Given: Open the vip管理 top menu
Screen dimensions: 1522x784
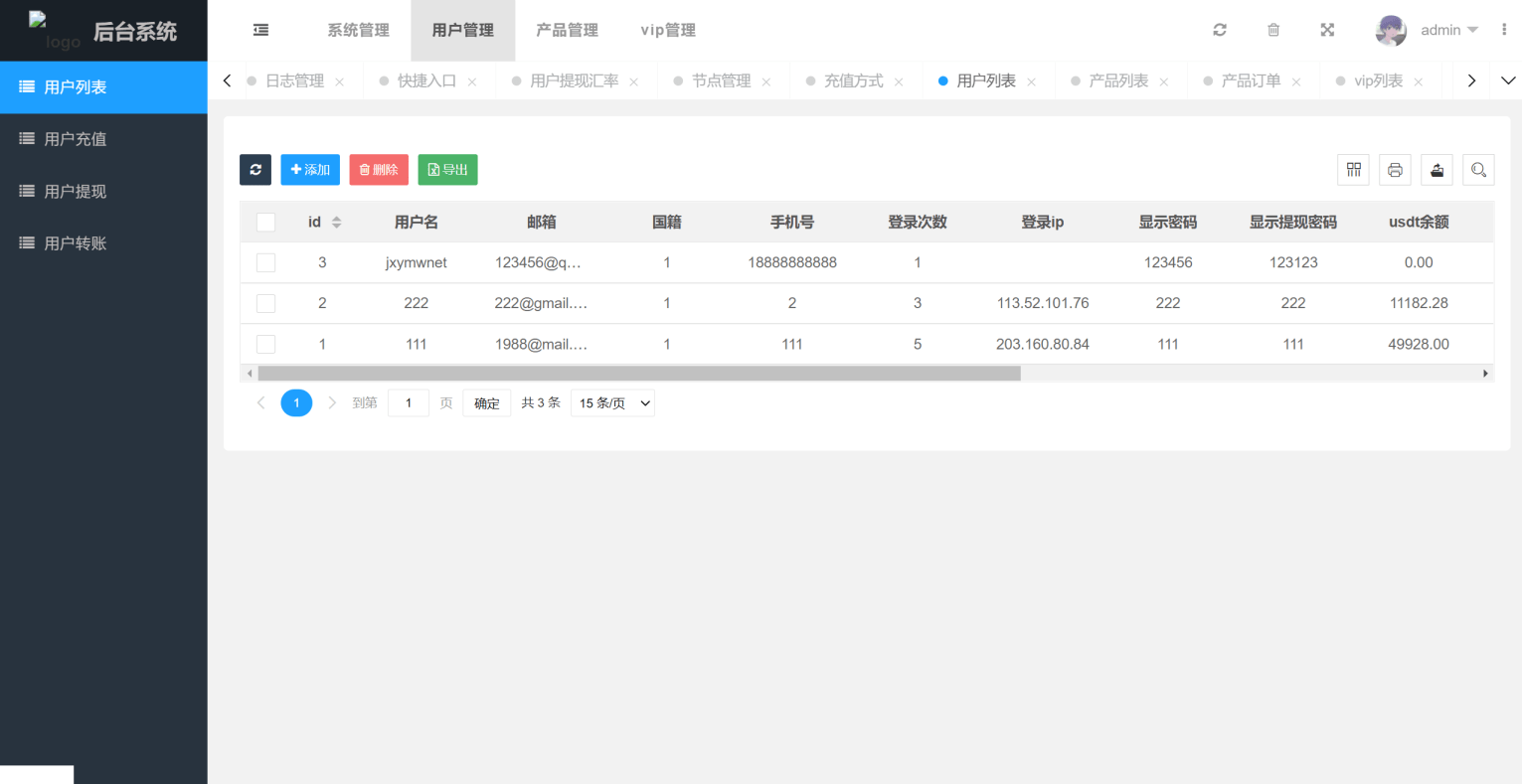Looking at the screenshot, I should point(668,31).
